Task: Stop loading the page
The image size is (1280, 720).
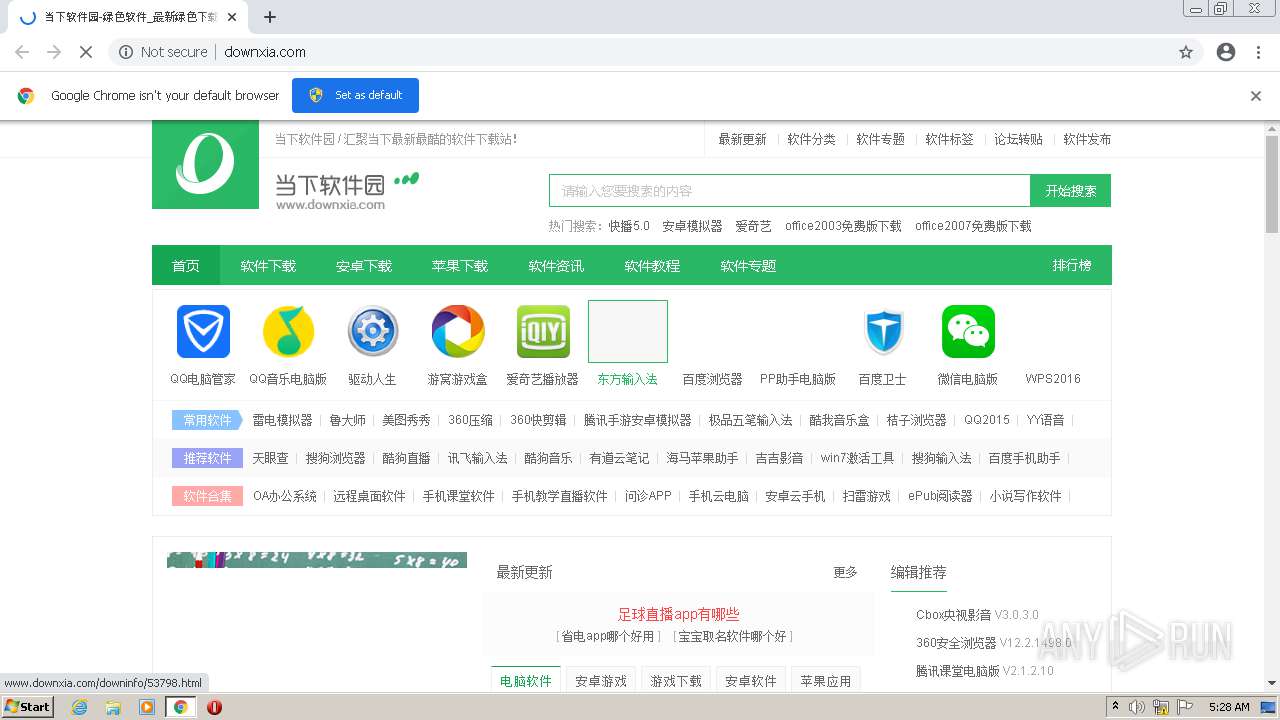Action: coord(85,52)
